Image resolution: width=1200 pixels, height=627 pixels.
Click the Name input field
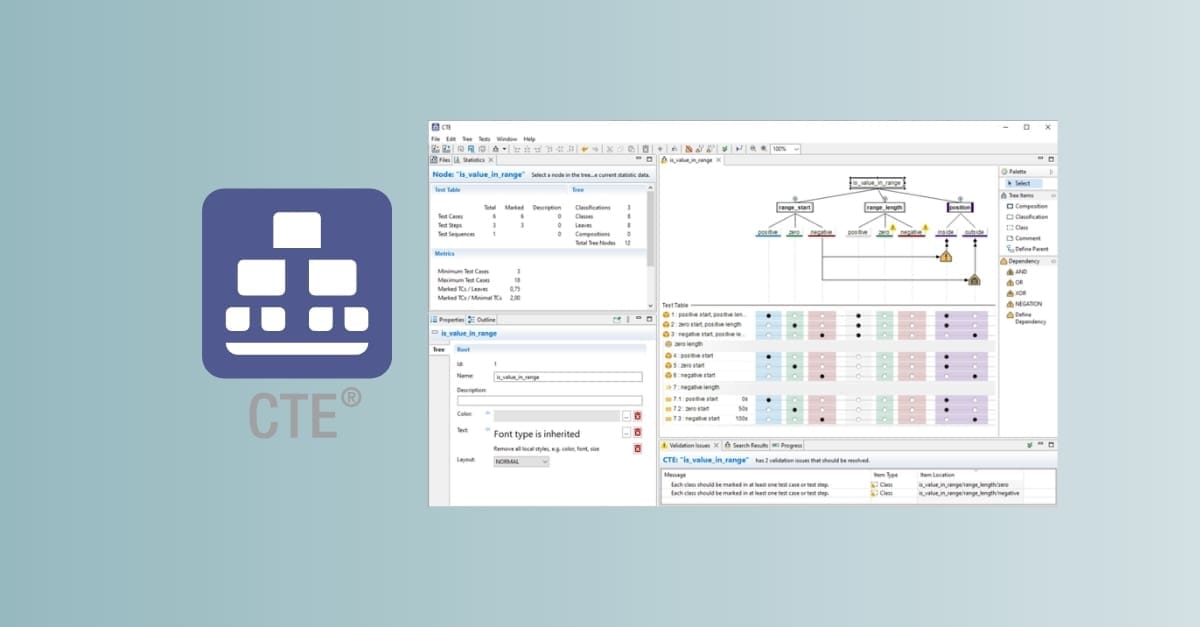pos(567,376)
